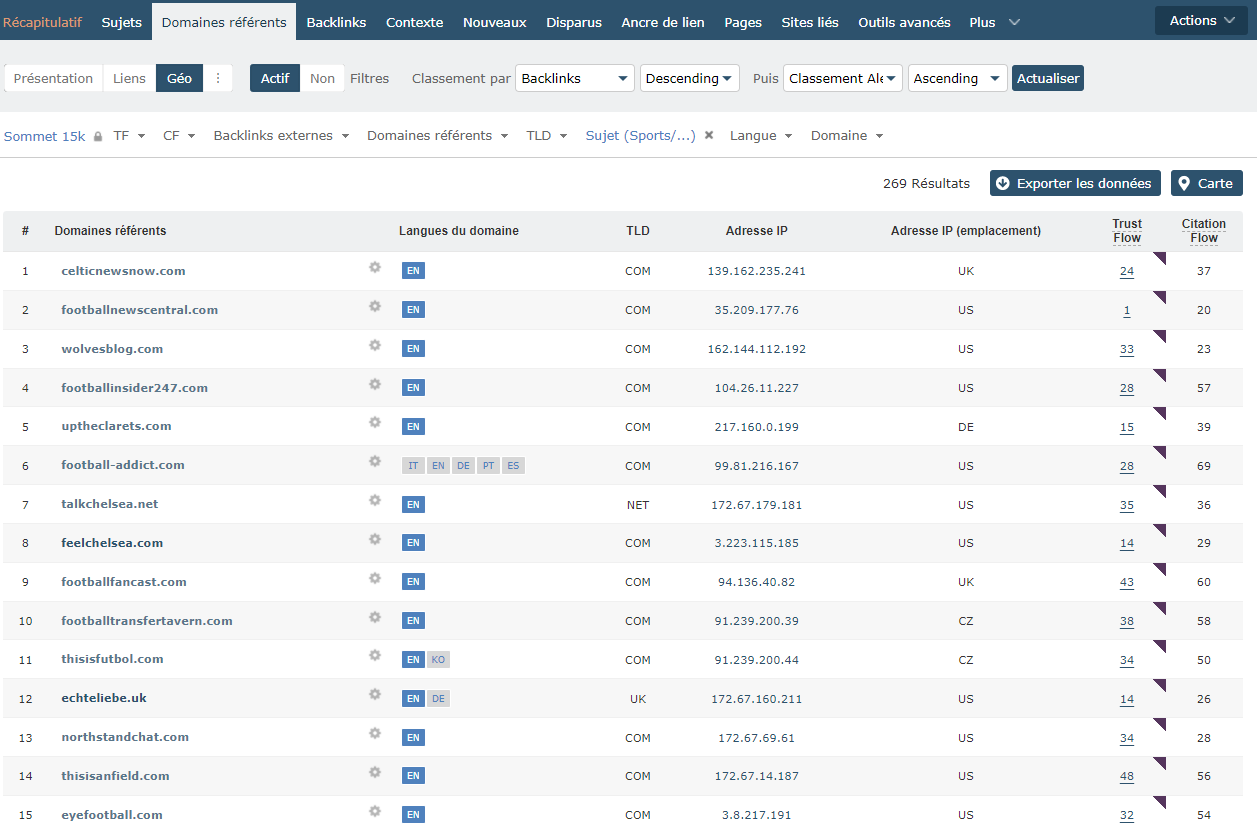This screenshot has width=1257, height=828.
Task: Open the secondary sort Classement dropdown
Action: tap(843, 78)
